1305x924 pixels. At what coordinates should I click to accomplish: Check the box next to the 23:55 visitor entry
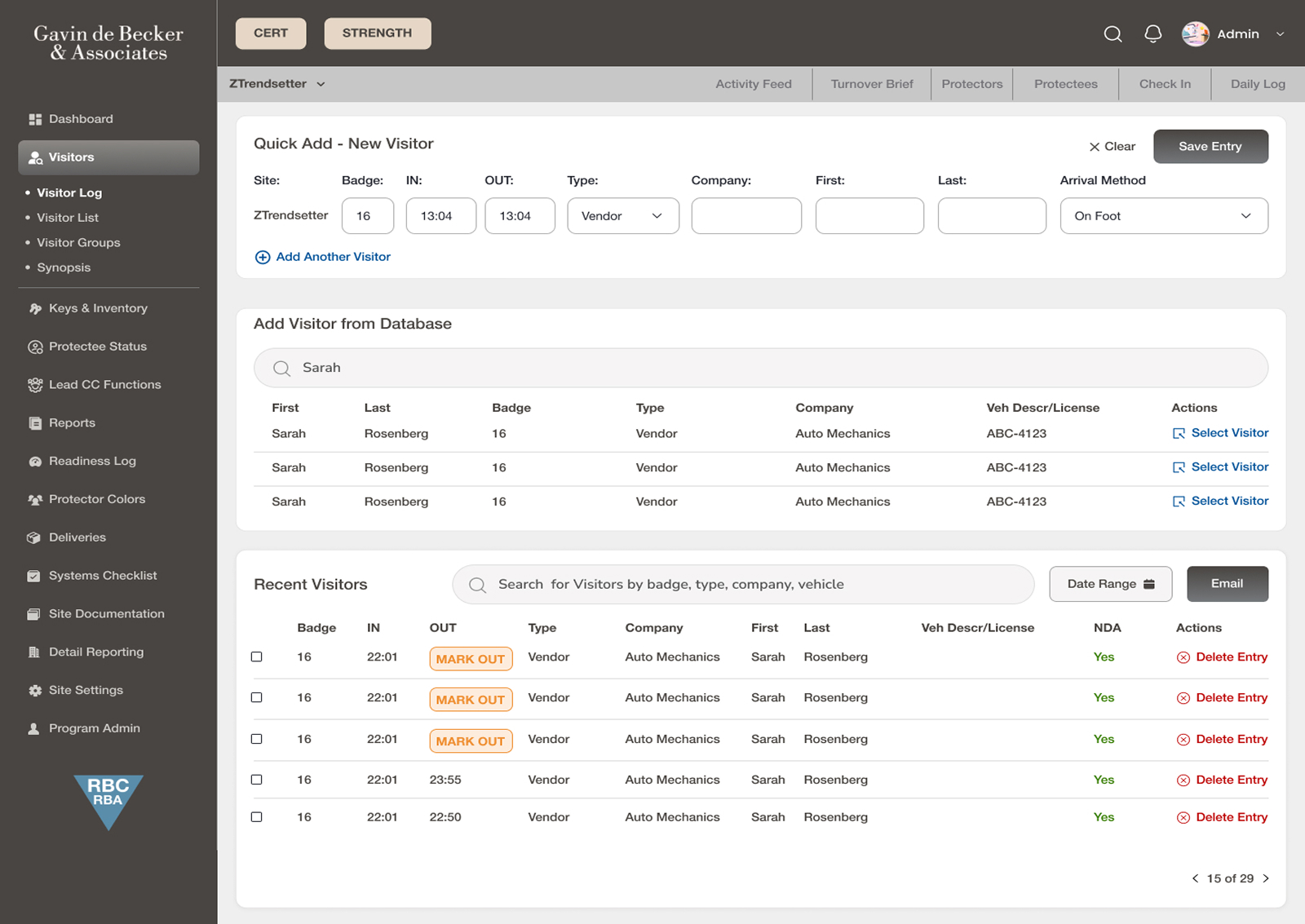(257, 780)
